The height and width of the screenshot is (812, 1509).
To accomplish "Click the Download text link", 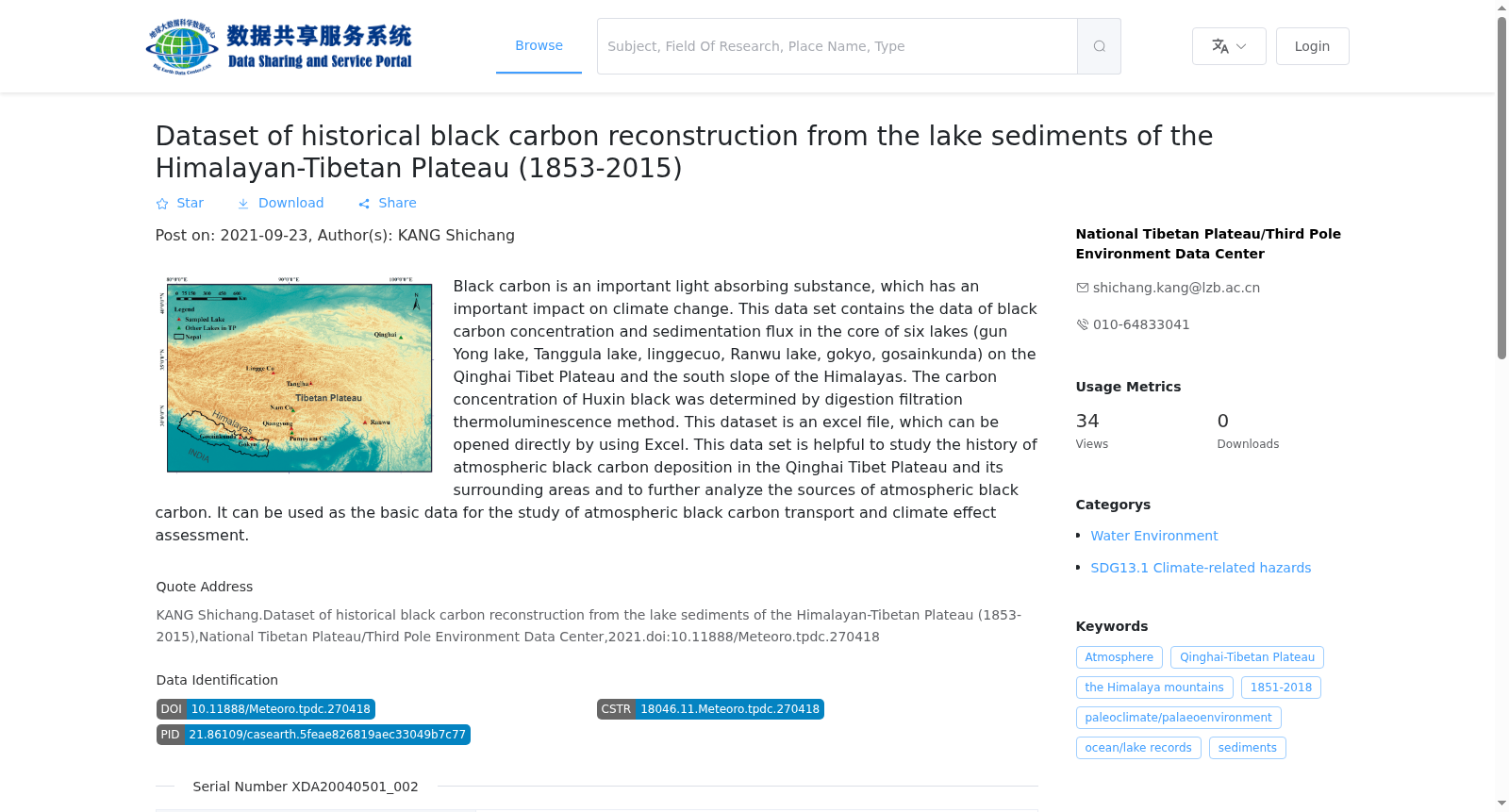I will point(290,203).
